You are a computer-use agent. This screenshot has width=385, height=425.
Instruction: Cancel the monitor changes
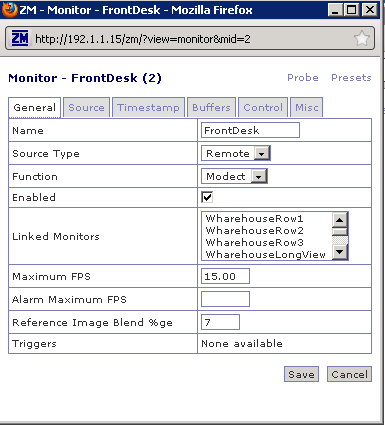pyautogui.click(x=349, y=374)
